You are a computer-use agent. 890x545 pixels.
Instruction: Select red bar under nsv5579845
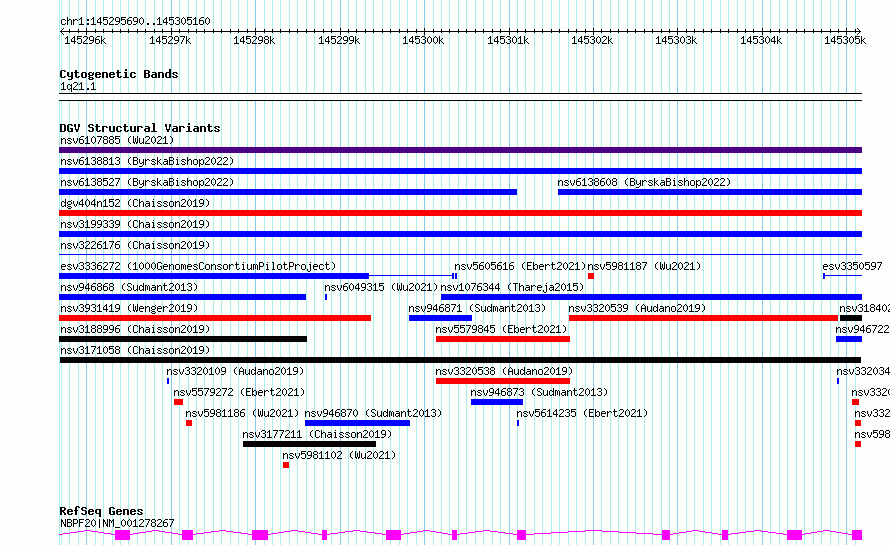pos(503,339)
